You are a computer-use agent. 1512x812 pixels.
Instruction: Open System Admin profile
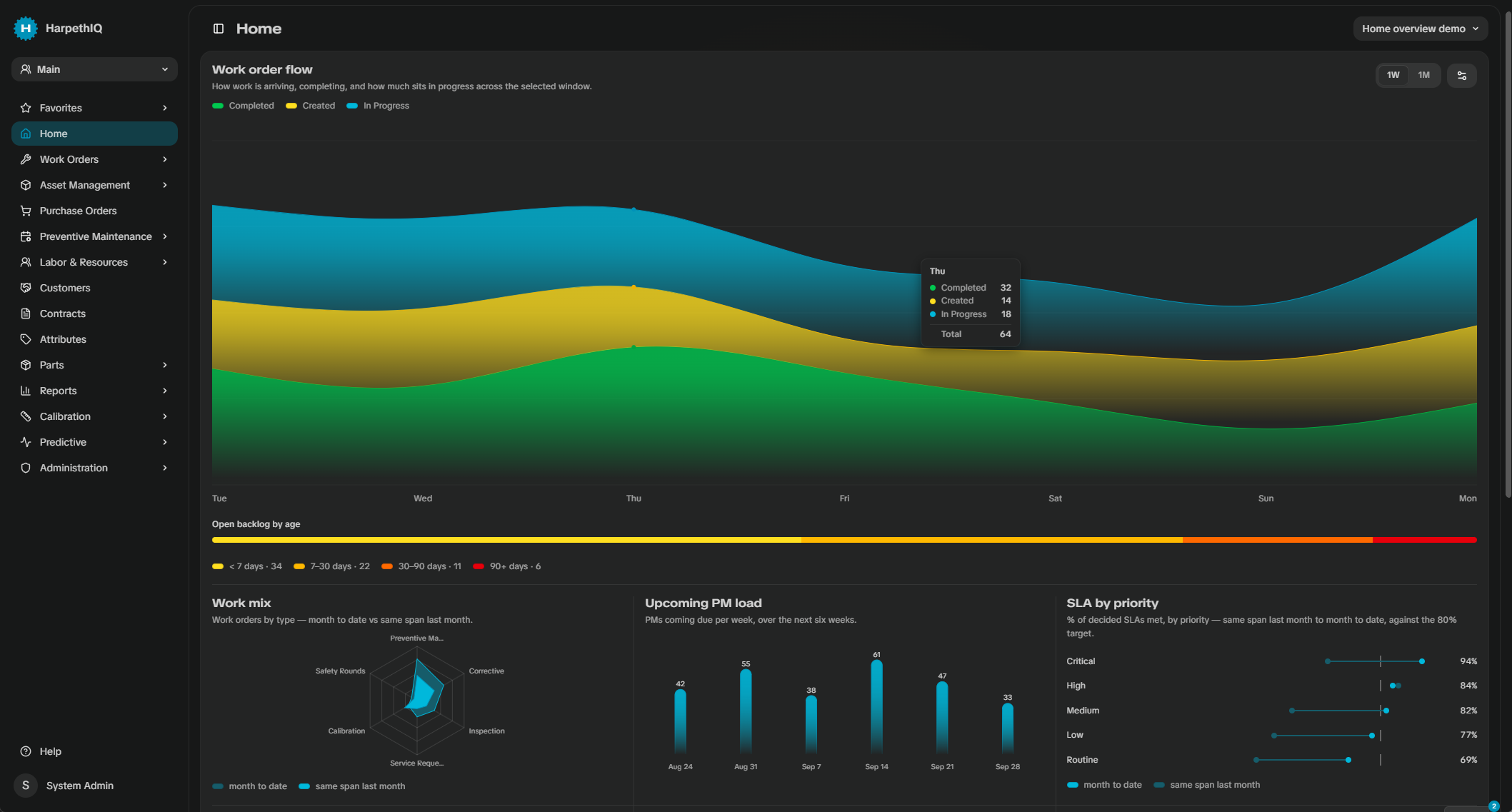click(94, 786)
